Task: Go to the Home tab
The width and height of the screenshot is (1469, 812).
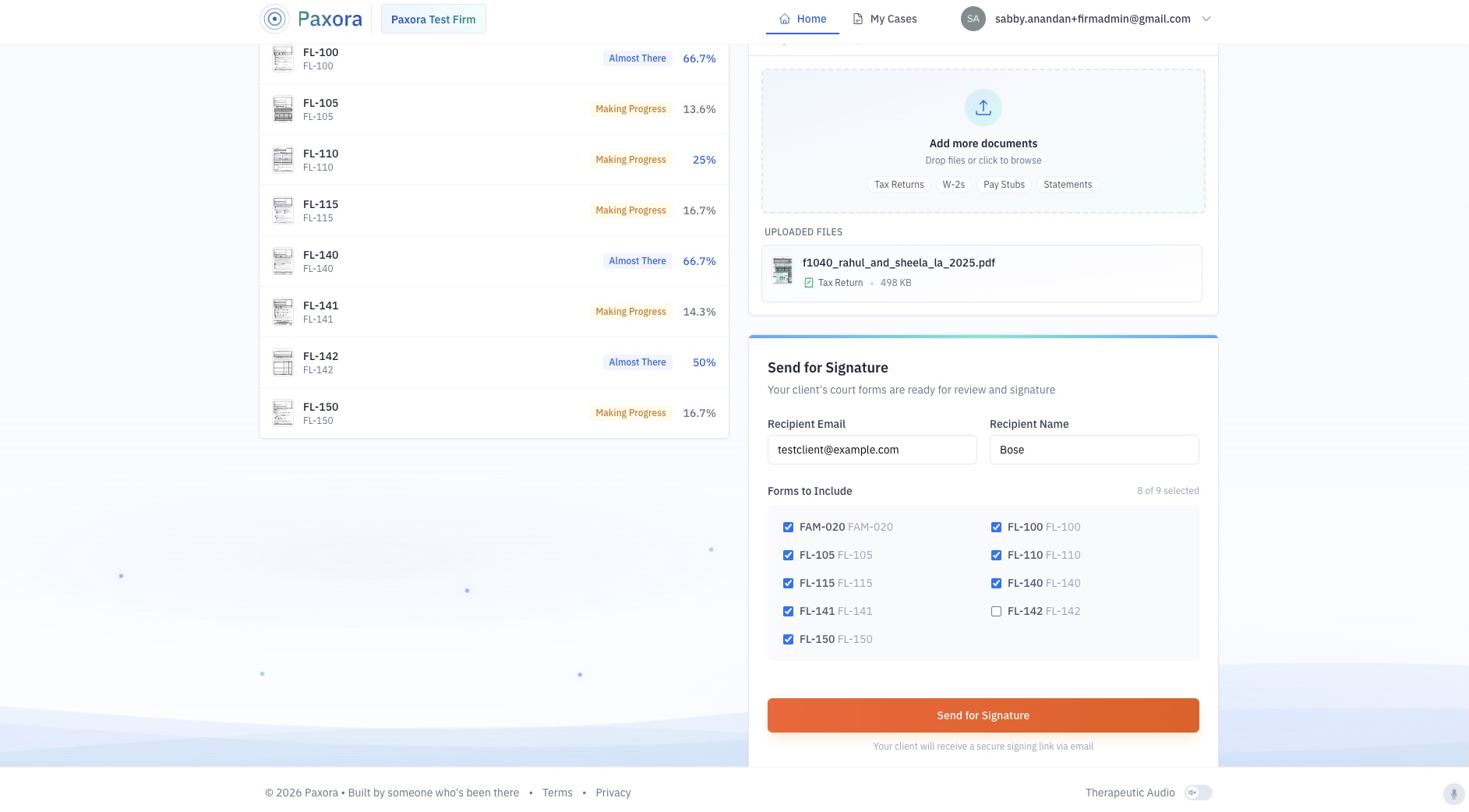Action: [x=802, y=19]
